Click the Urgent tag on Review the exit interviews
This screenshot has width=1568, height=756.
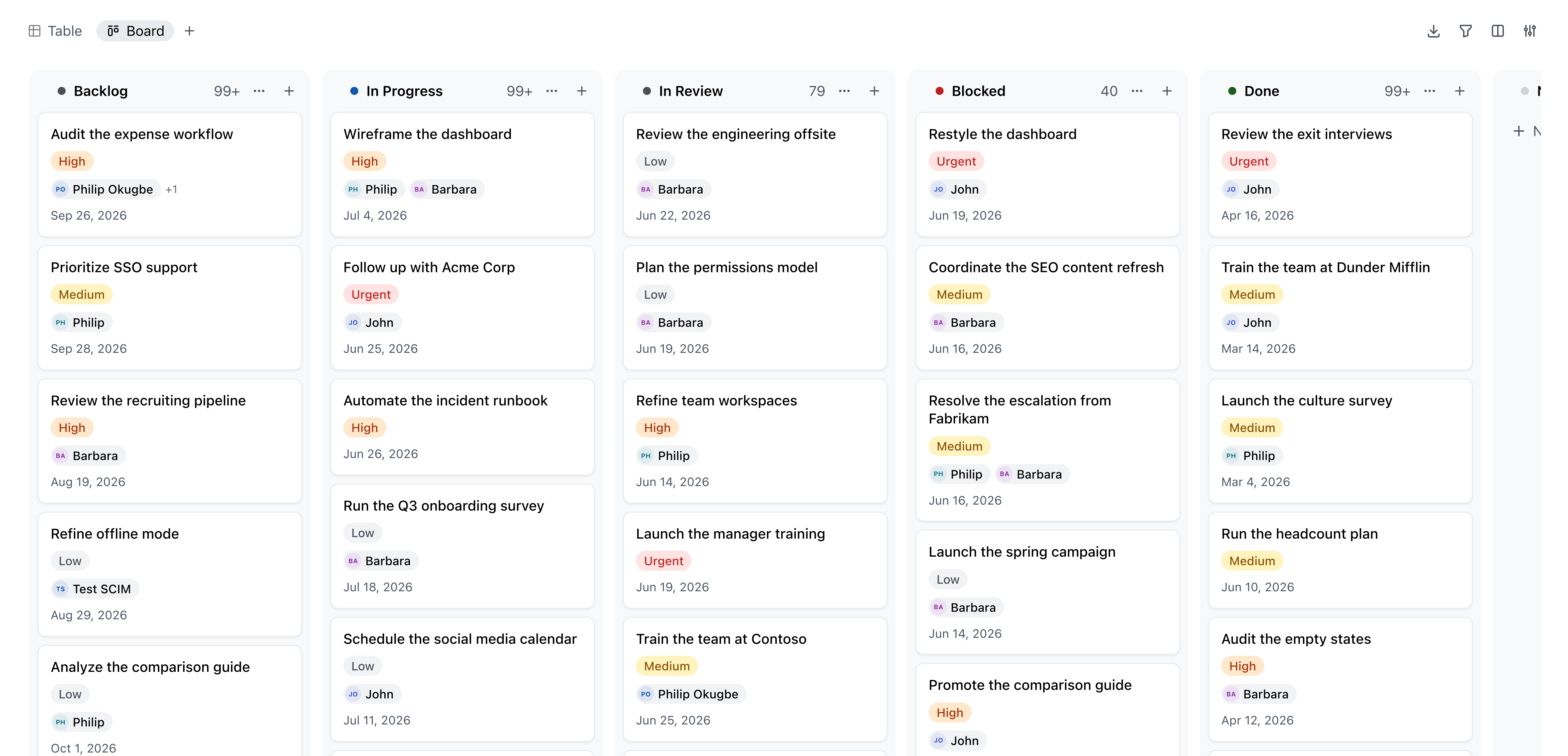pyautogui.click(x=1249, y=162)
